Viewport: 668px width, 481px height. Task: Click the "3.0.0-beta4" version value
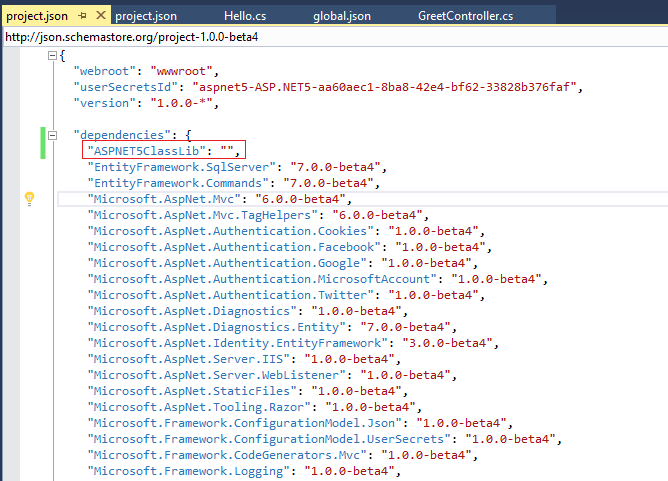447,343
